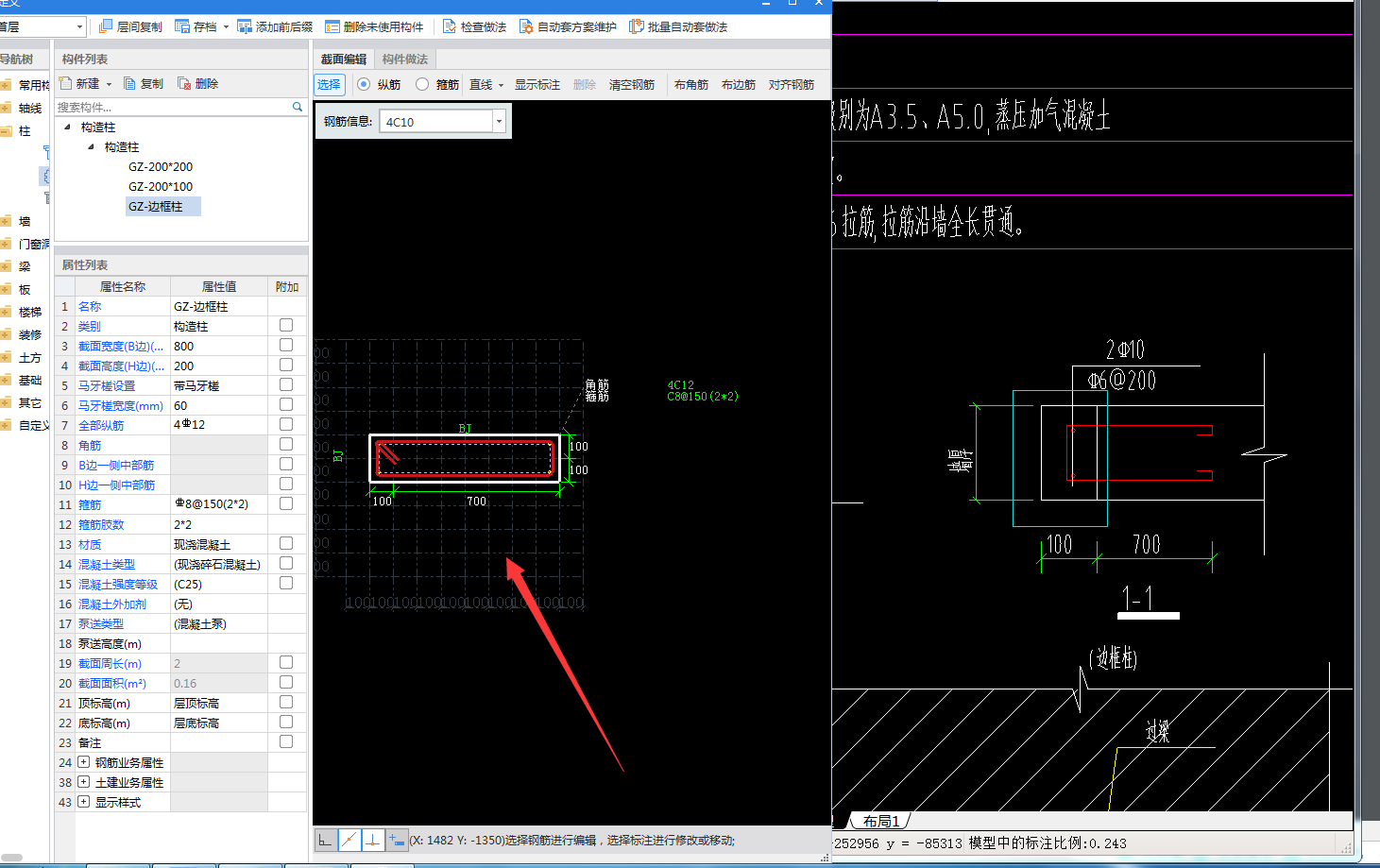The image size is (1380, 868).
Task: Open the 首层 floor dropdown
Action: click(79, 26)
